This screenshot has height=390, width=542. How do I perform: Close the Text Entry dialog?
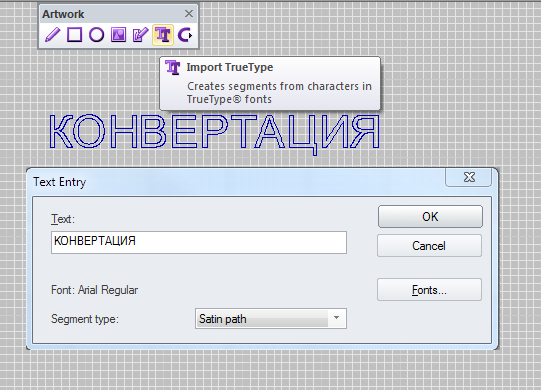click(469, 177)
